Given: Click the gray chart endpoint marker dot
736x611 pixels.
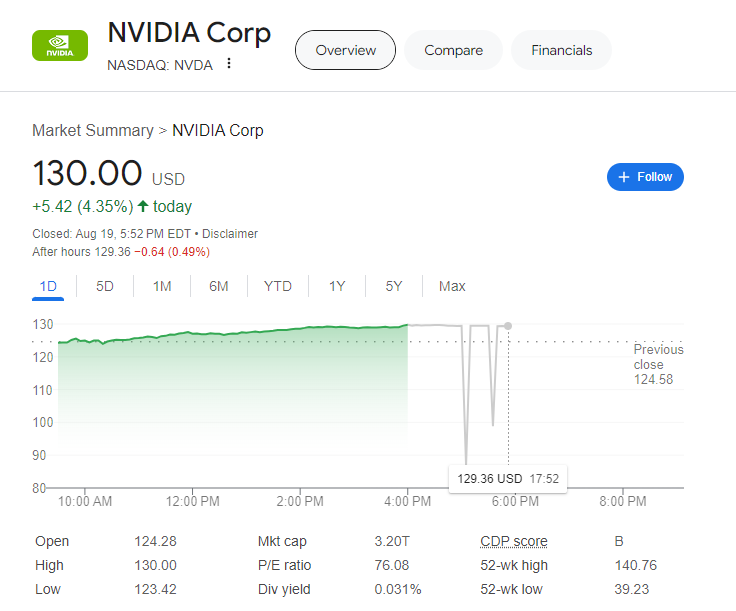Looking at the screenshot, I should click(508, 326).
